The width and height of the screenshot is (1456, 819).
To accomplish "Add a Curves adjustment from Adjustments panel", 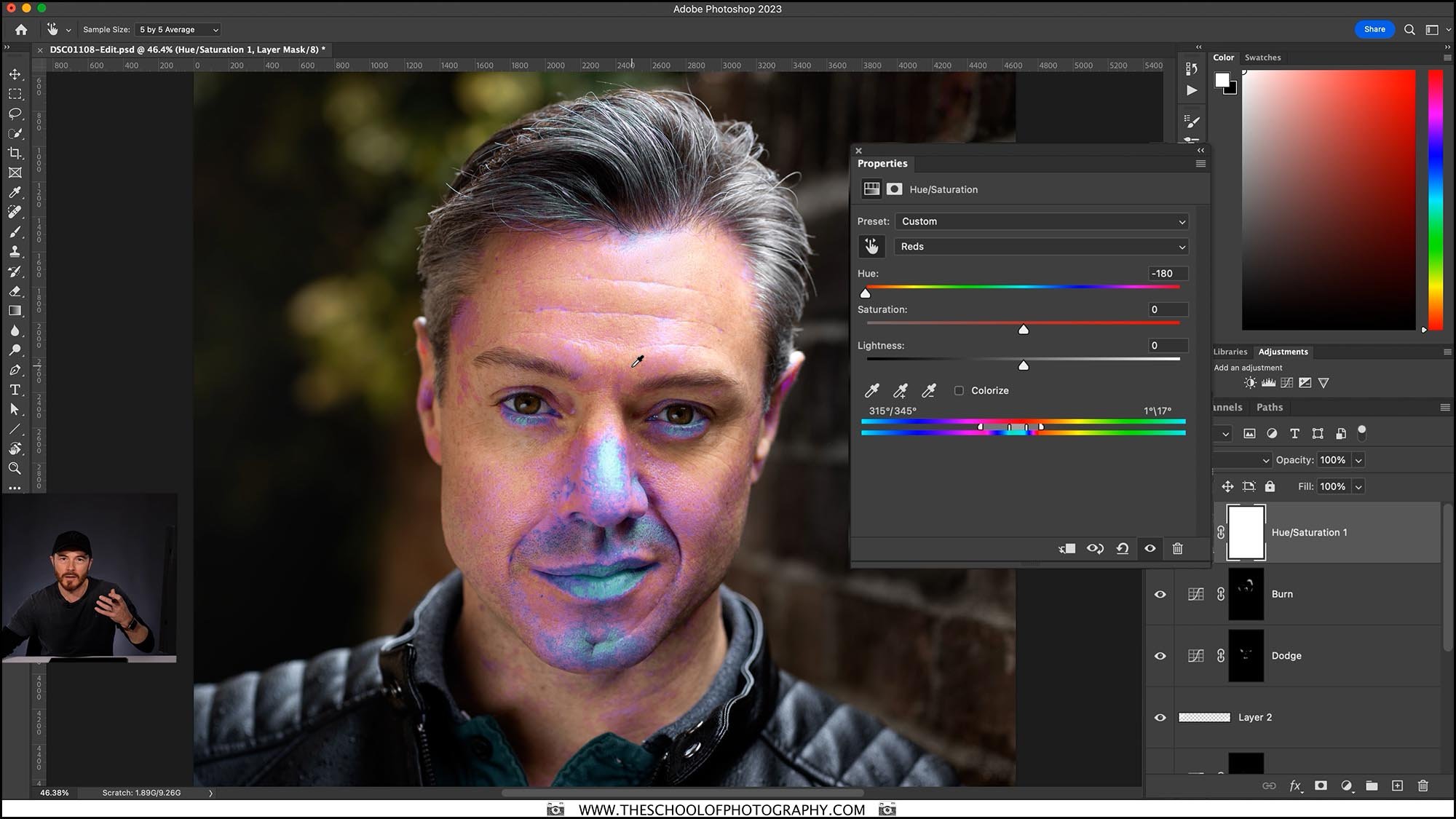I will pos(1287,383).
